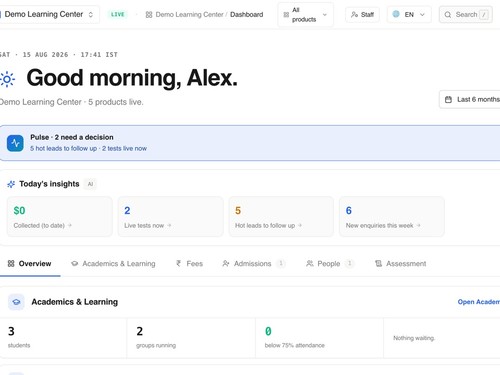Click the Staff button

click(x=362, y=15)
